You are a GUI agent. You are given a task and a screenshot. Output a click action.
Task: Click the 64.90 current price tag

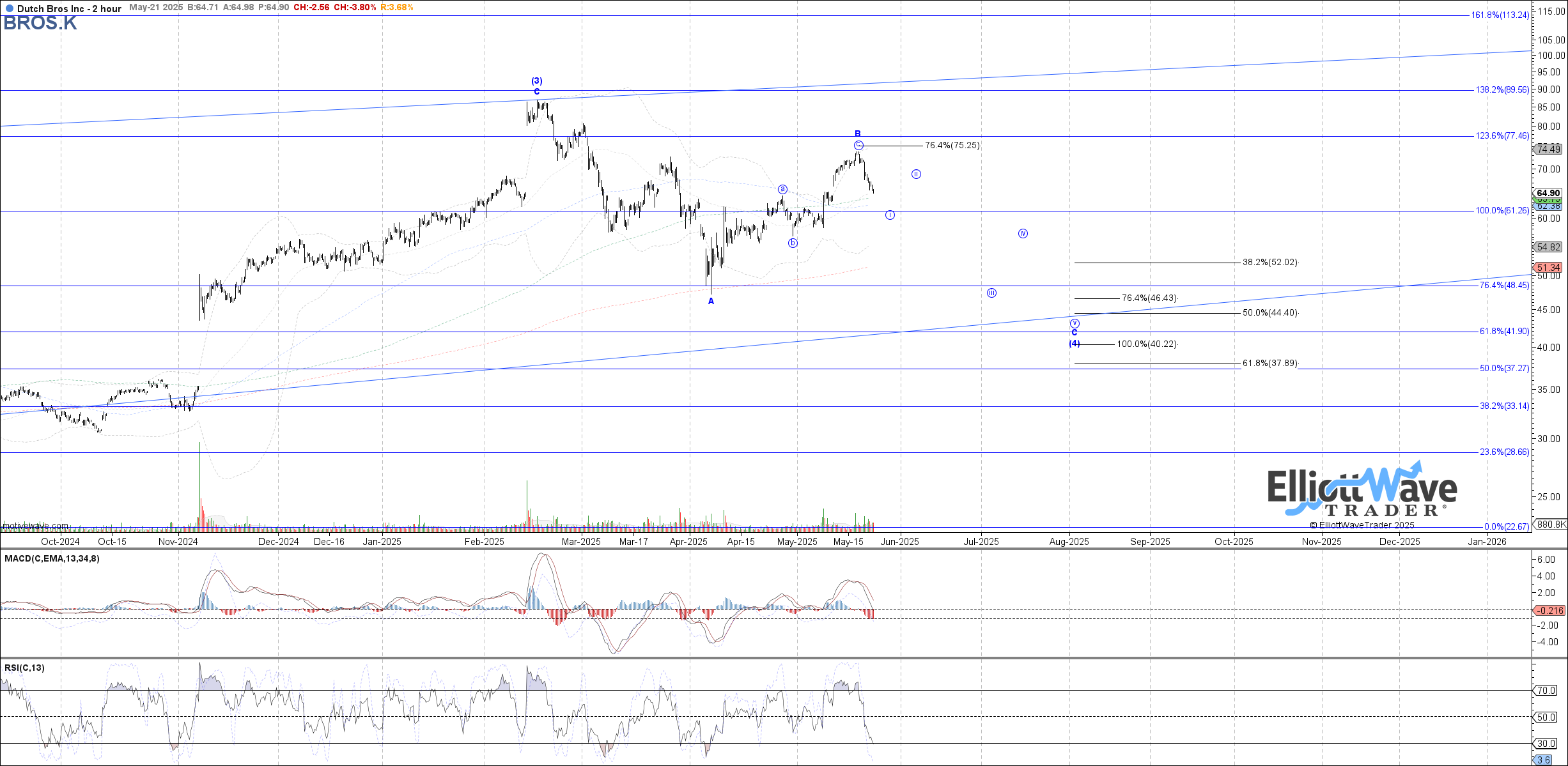[1548, 193]
